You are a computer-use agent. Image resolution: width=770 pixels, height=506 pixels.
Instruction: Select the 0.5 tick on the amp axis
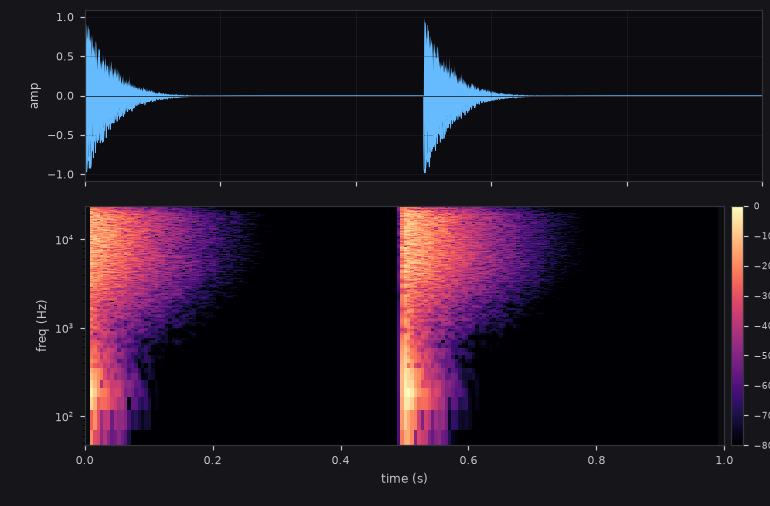[64, 56]
